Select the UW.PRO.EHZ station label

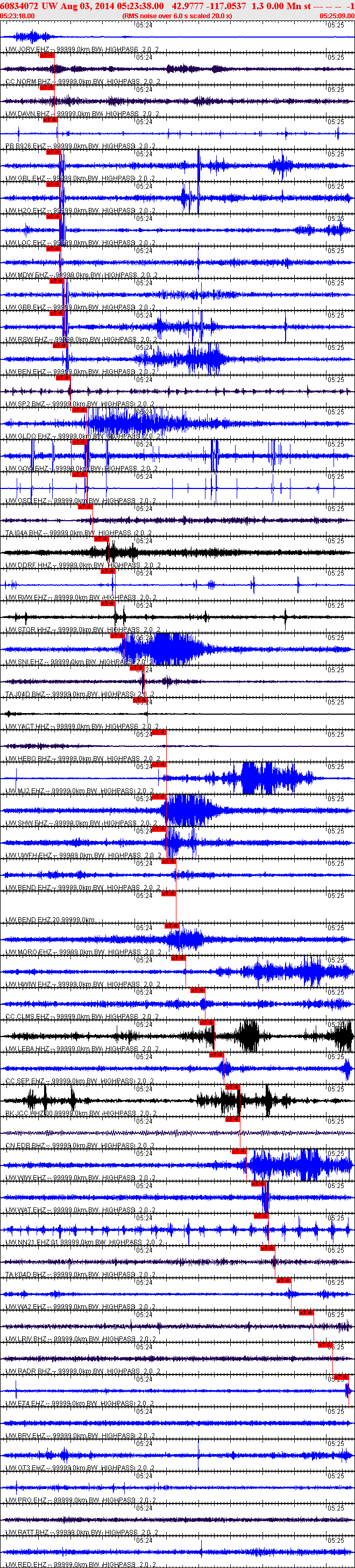point(26,1501)
